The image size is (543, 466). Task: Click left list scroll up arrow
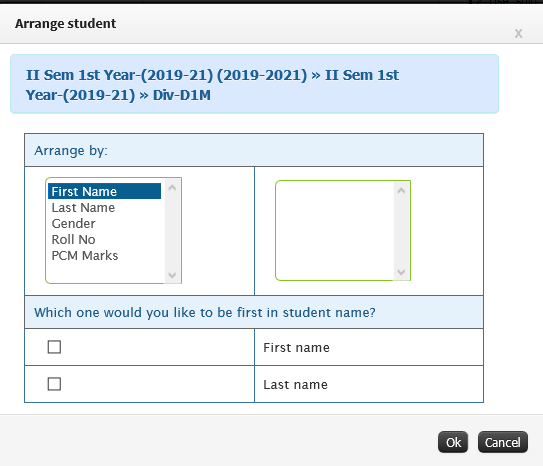coord(172,188)
